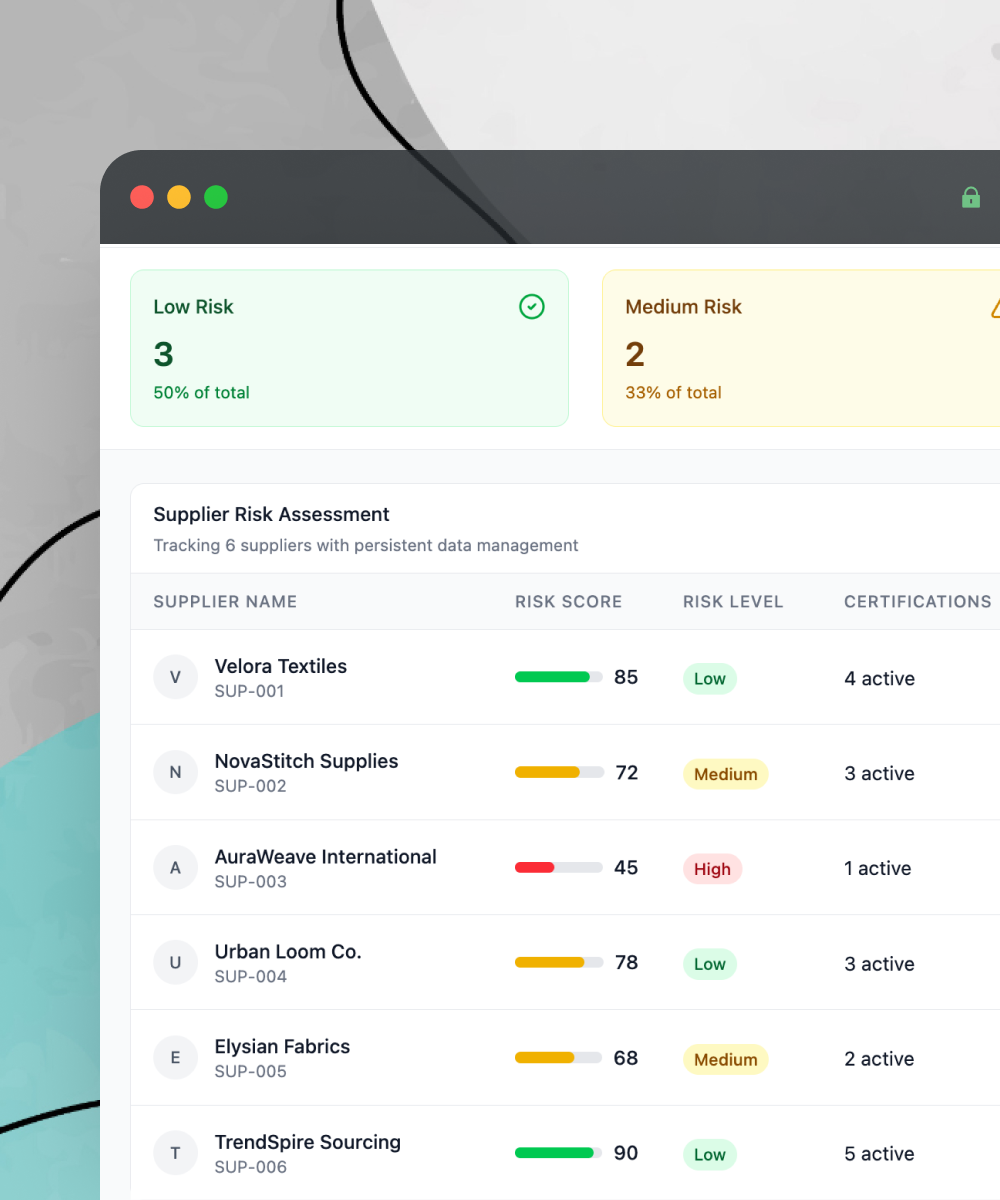Image resolution: width=1000 pixels, height=1200 pixels.
Task: Sort by Risk Level column header
Action: coord(733,602)
